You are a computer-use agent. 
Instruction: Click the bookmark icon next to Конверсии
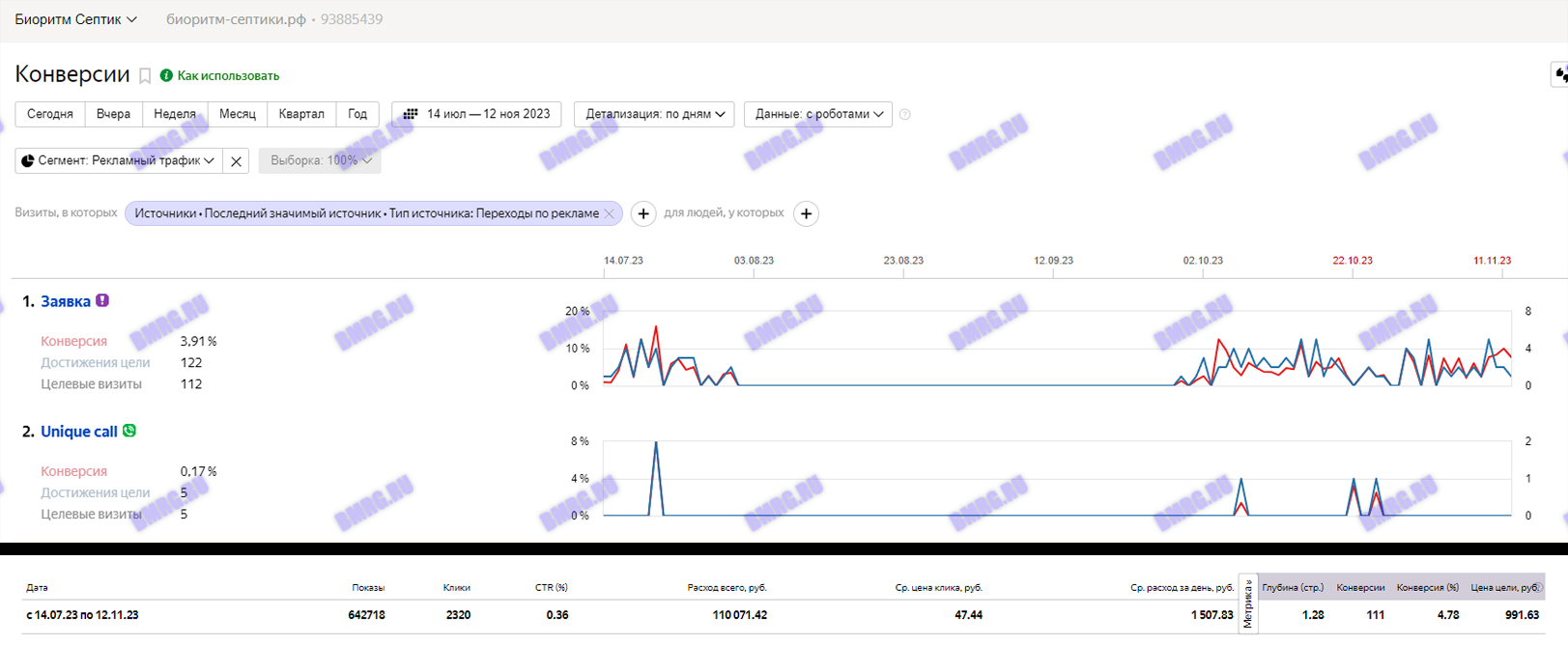(145, 76)
